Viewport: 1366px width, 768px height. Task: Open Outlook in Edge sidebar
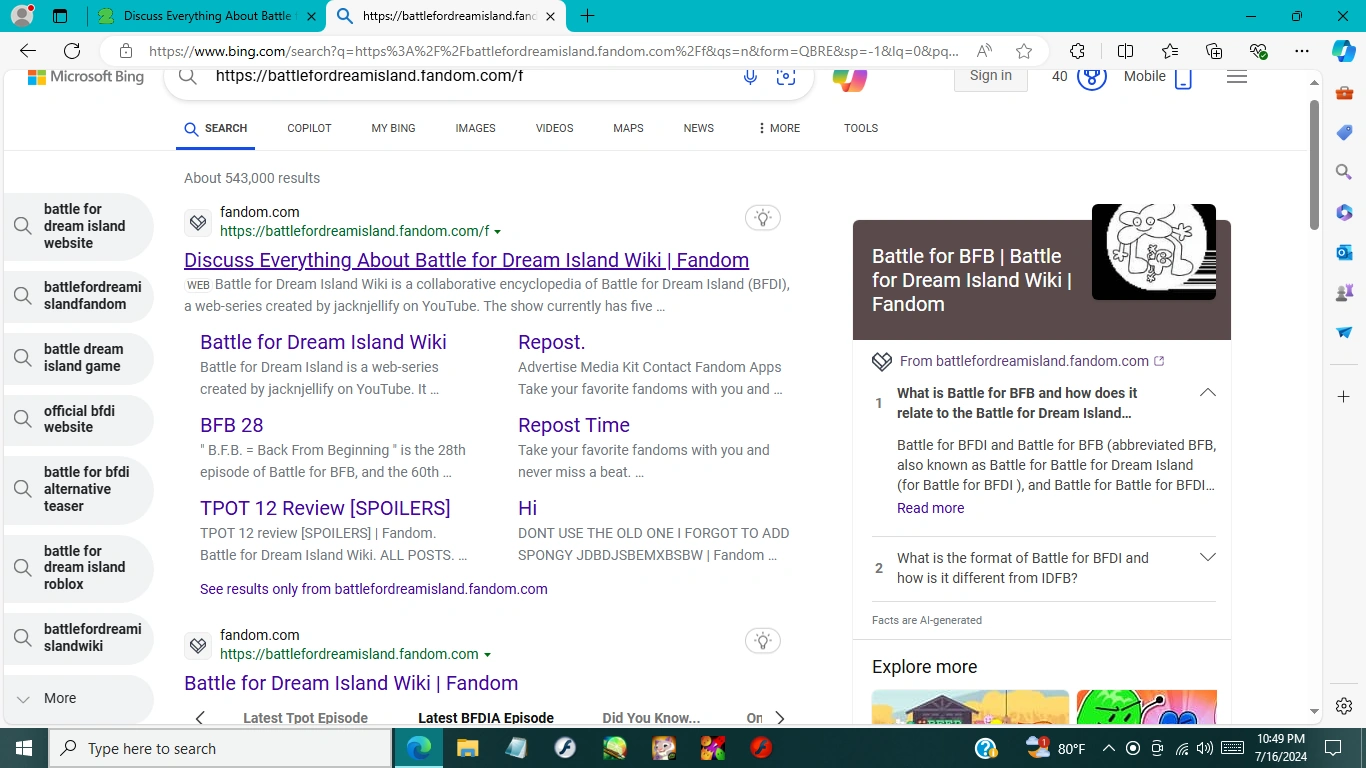coord(1344,253)
